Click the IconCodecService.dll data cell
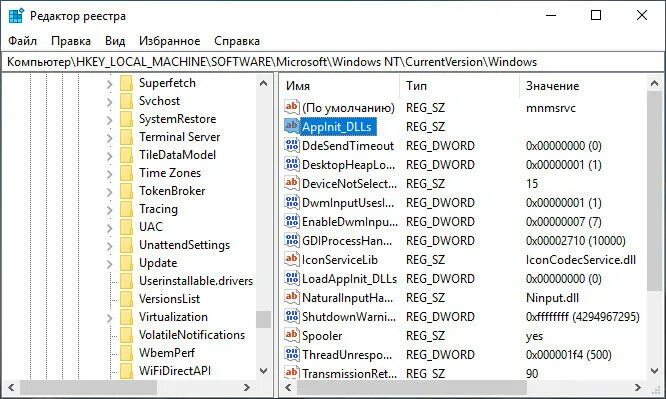This screenshot has width=666, height=399. coord(581,260)
